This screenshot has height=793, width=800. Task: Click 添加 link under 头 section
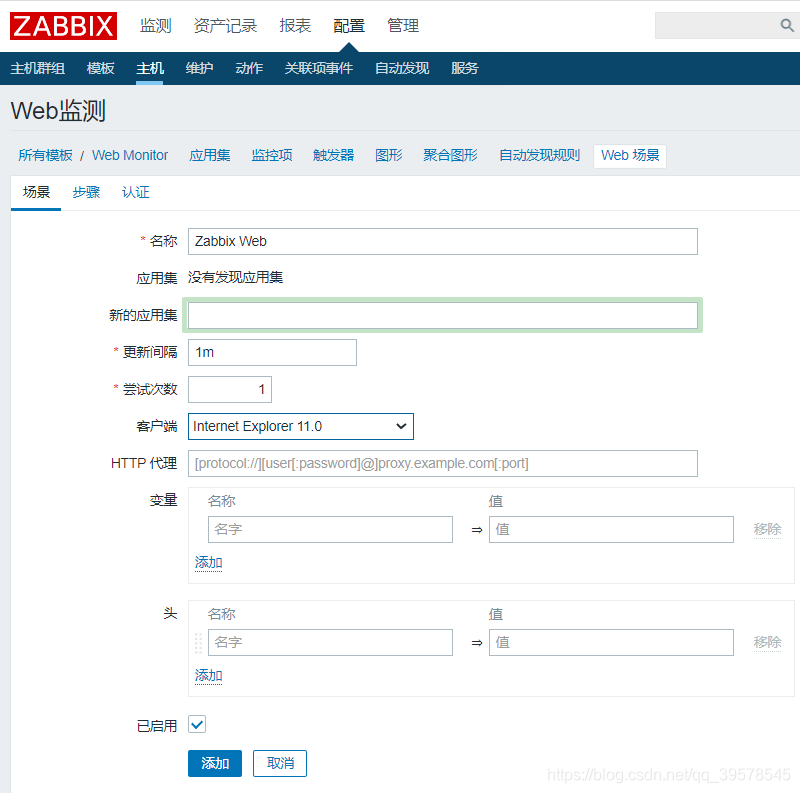pos(208,676)
